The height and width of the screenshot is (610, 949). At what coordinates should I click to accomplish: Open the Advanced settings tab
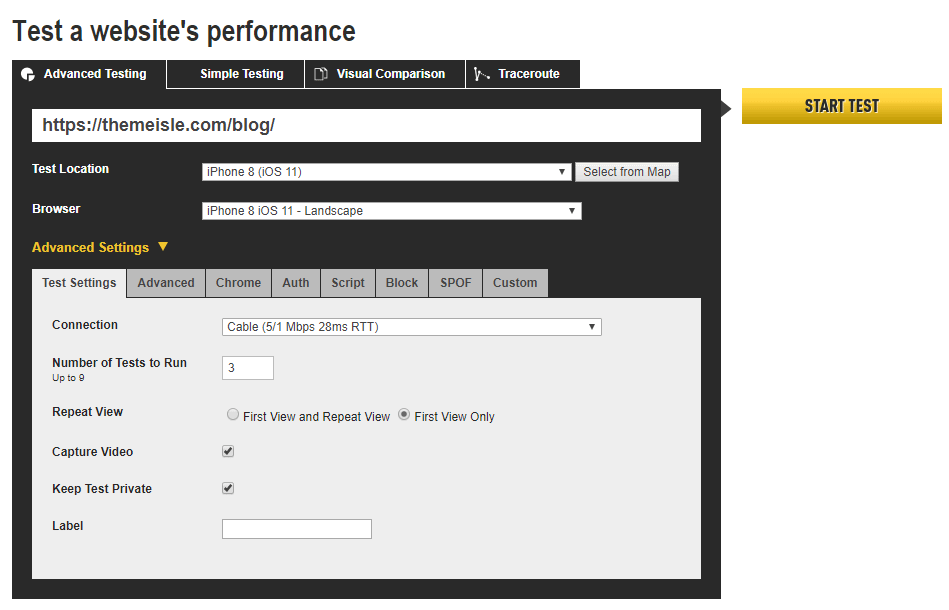(166, 283)
